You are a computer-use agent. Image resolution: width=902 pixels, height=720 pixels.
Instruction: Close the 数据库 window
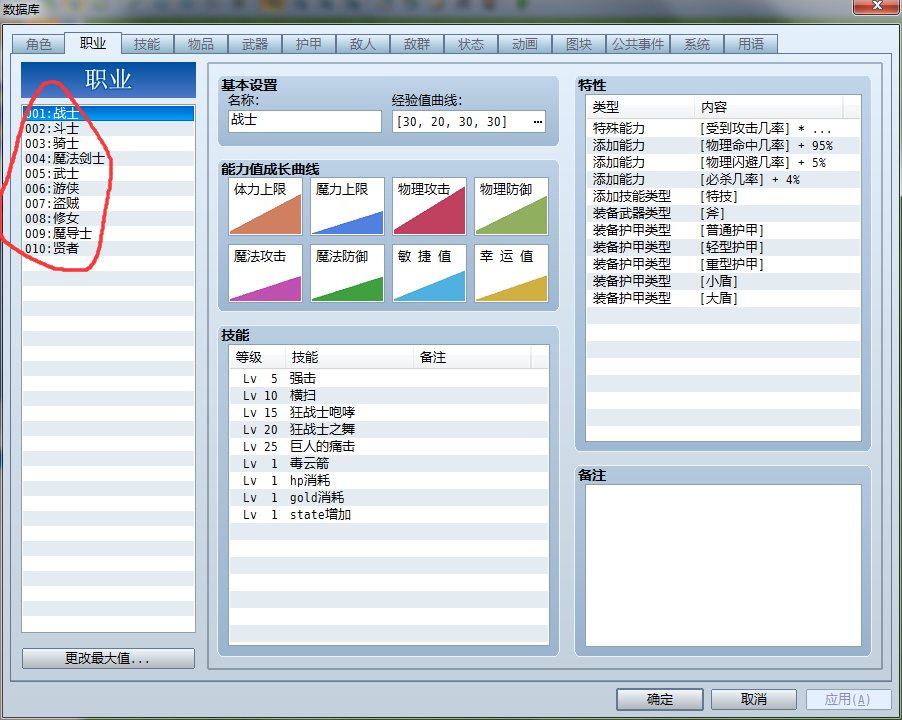tap(877, 6)
